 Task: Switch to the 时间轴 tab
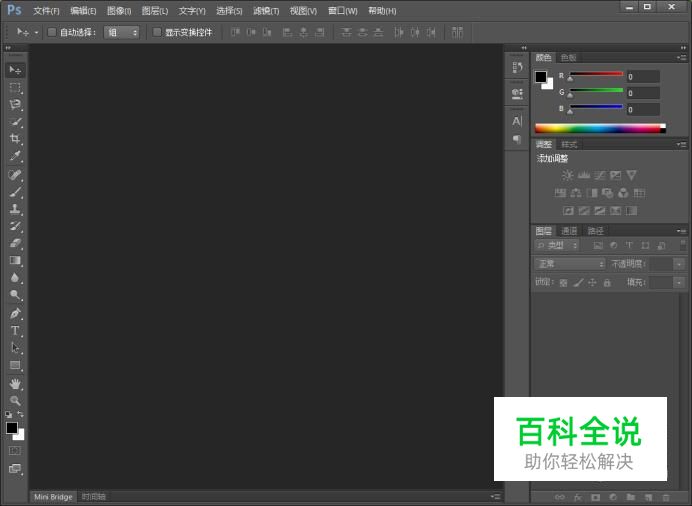pyautogui.click(x=94, y=497)
